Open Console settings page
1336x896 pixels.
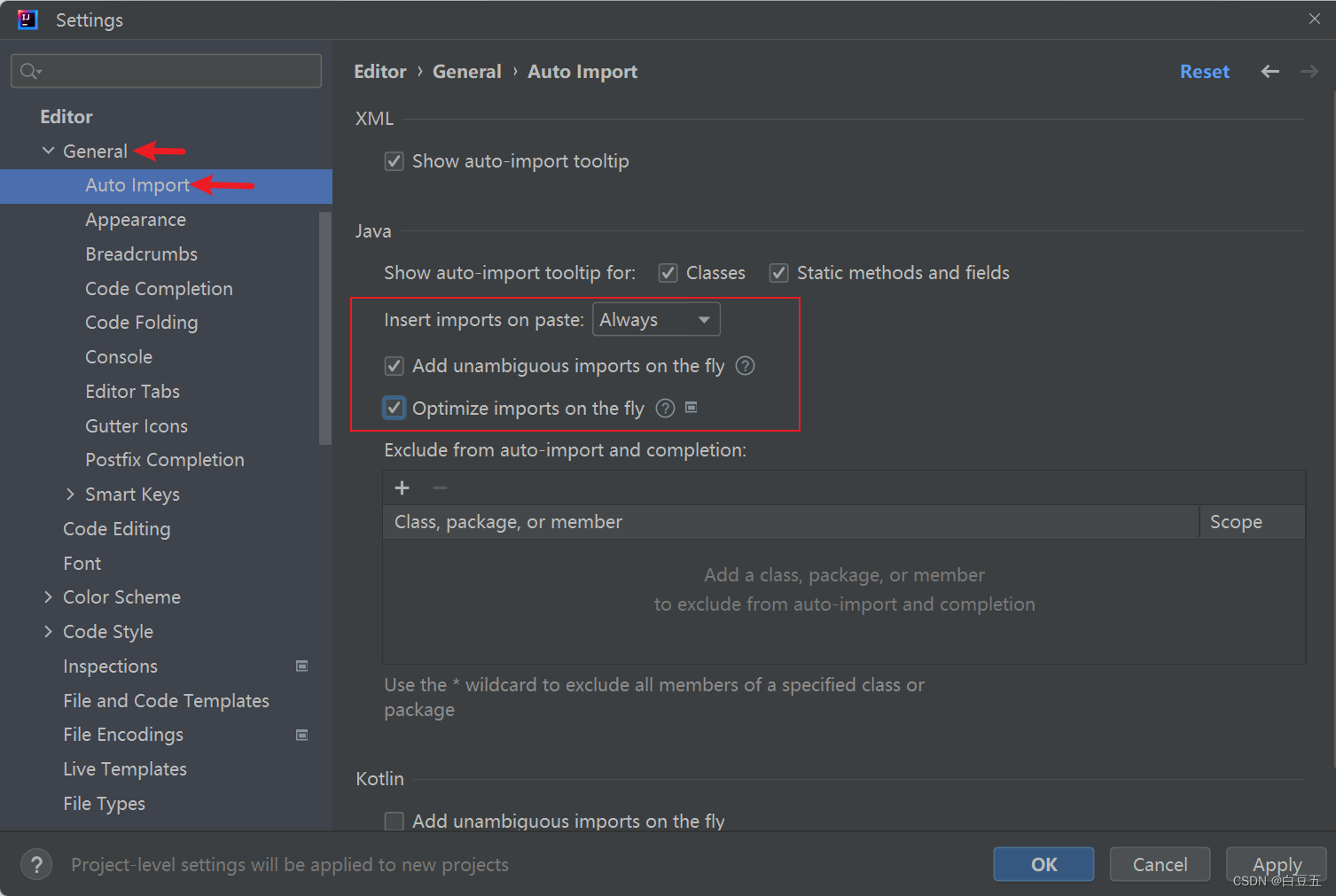click(119, 357)
